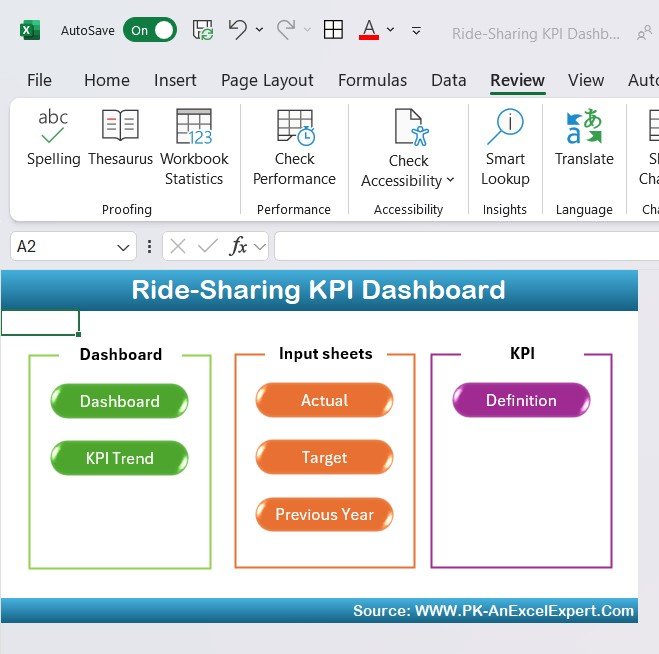This screenshot has width=659, height=654.
Task: Click the Redo arrow icon
Action: 286,29
